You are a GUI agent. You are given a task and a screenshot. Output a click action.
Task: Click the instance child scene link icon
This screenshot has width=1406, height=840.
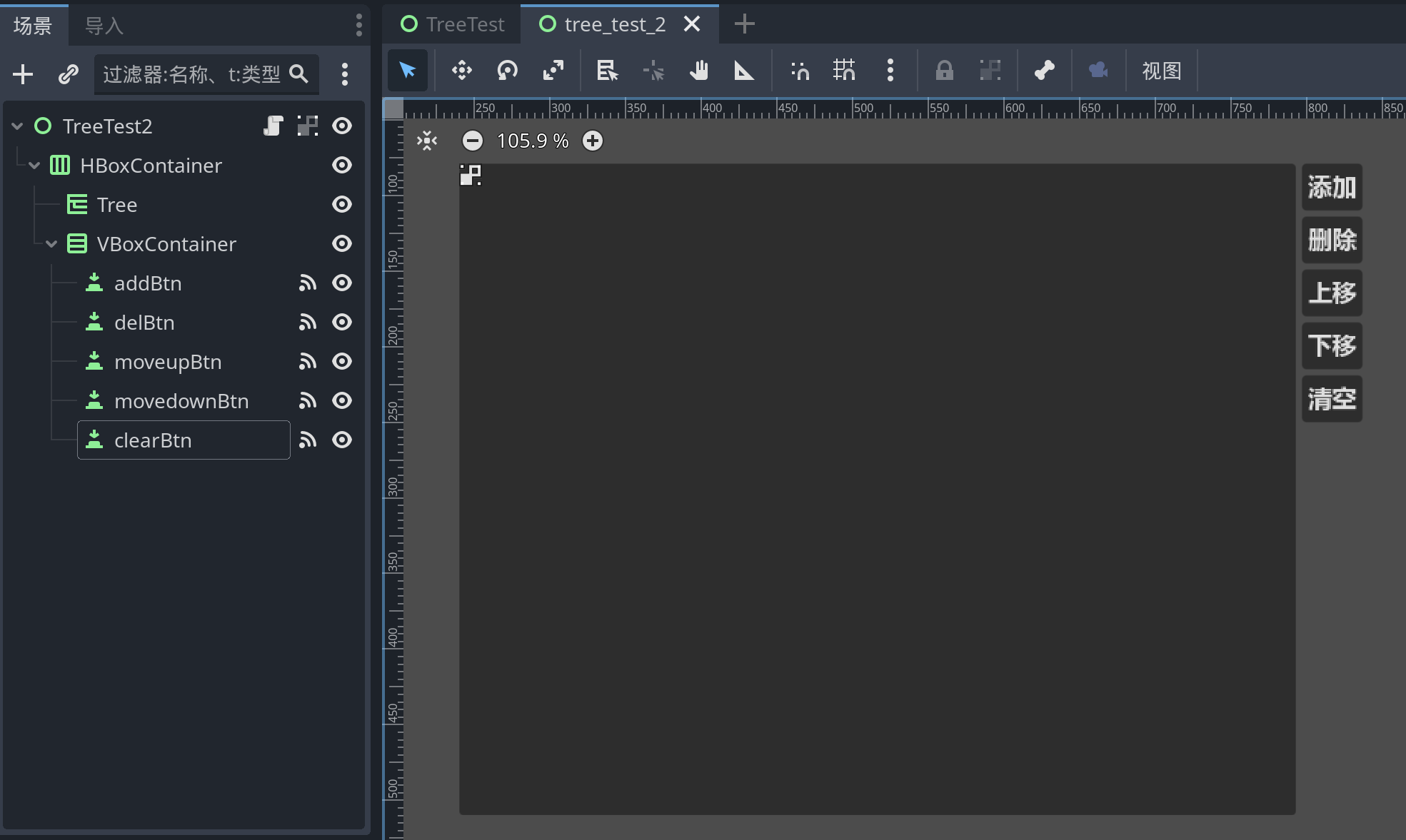coord(69,74)
